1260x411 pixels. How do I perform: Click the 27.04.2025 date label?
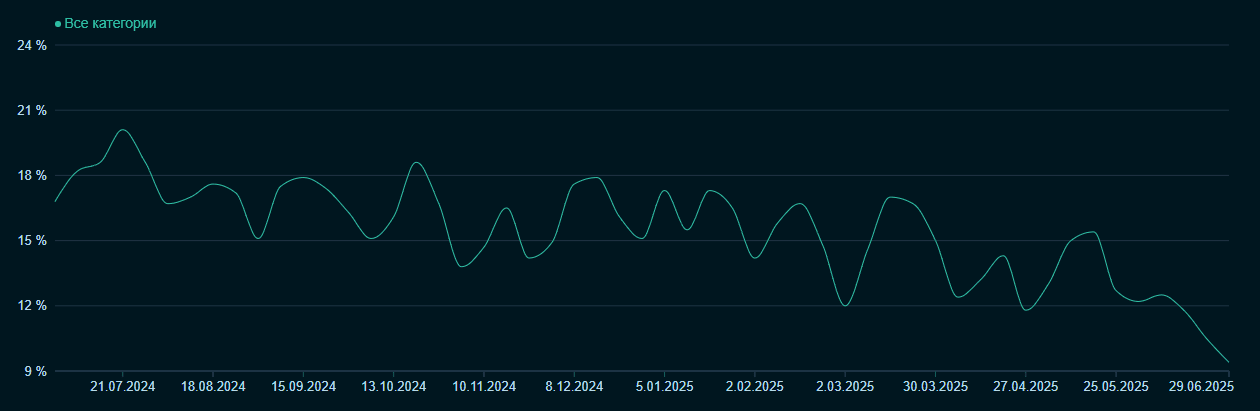coord(1025,386)
